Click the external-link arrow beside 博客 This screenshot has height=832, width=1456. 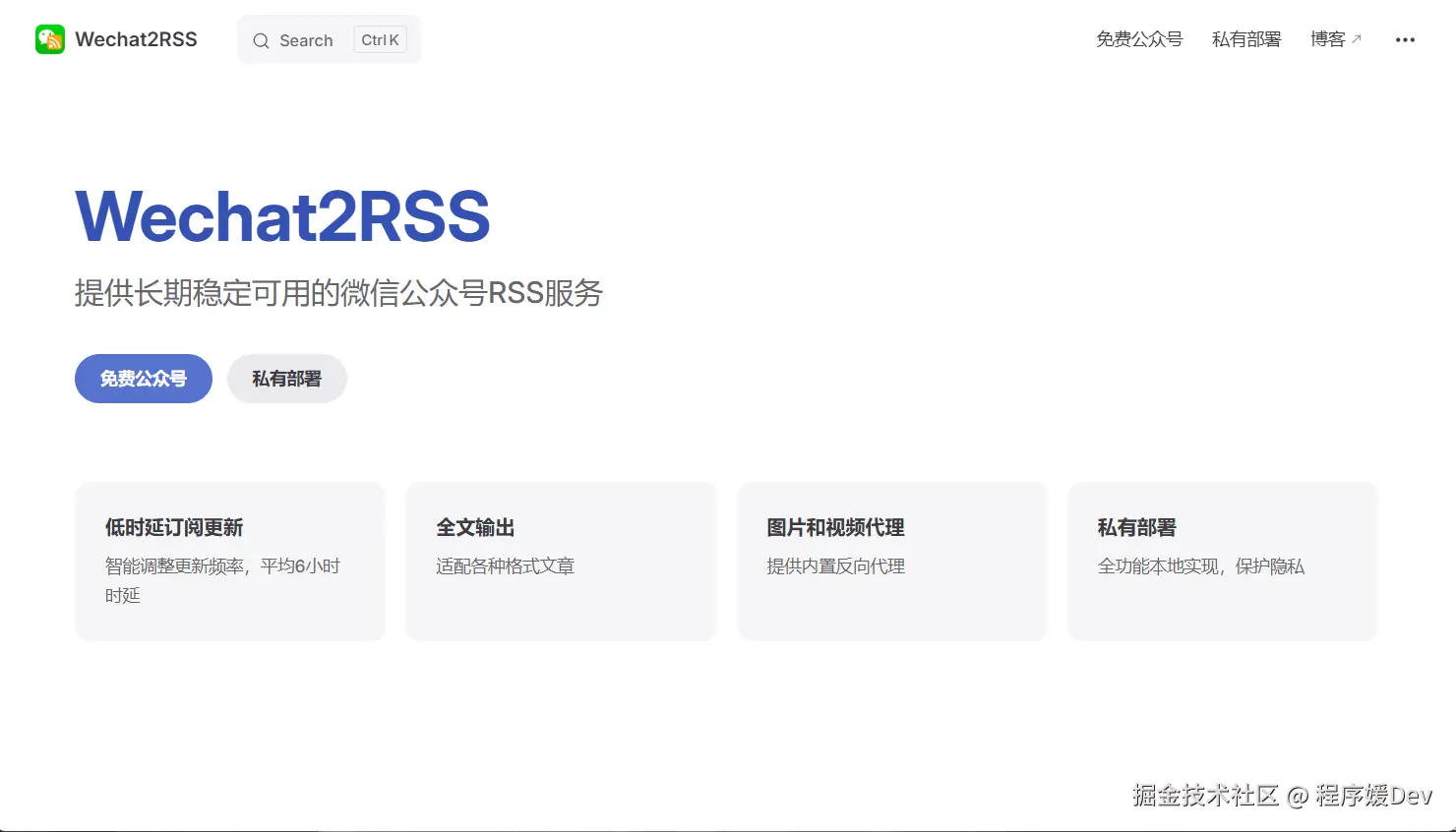click(x=1357, y=39)
